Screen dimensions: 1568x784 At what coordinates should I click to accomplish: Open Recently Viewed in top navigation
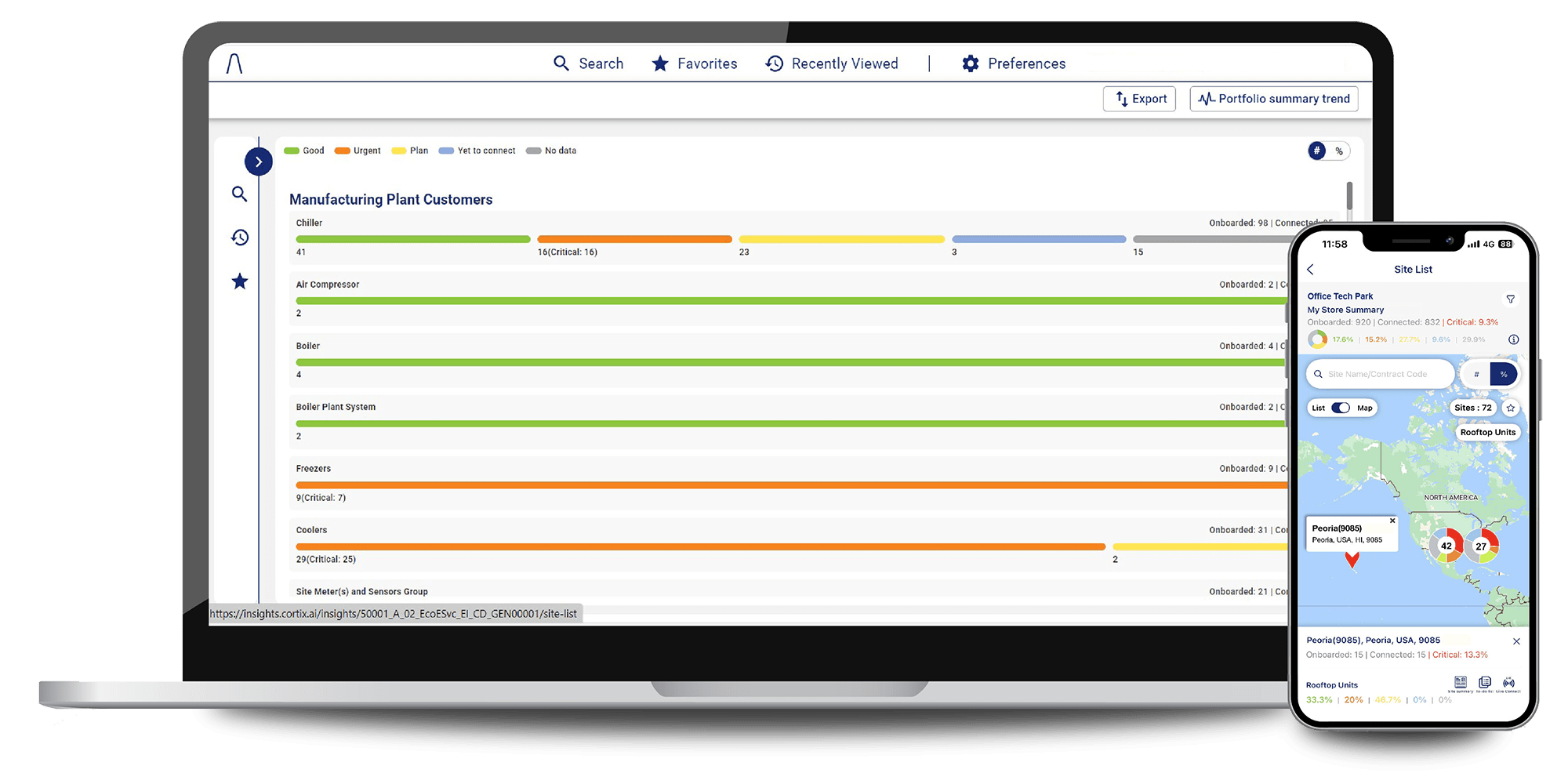832,64
